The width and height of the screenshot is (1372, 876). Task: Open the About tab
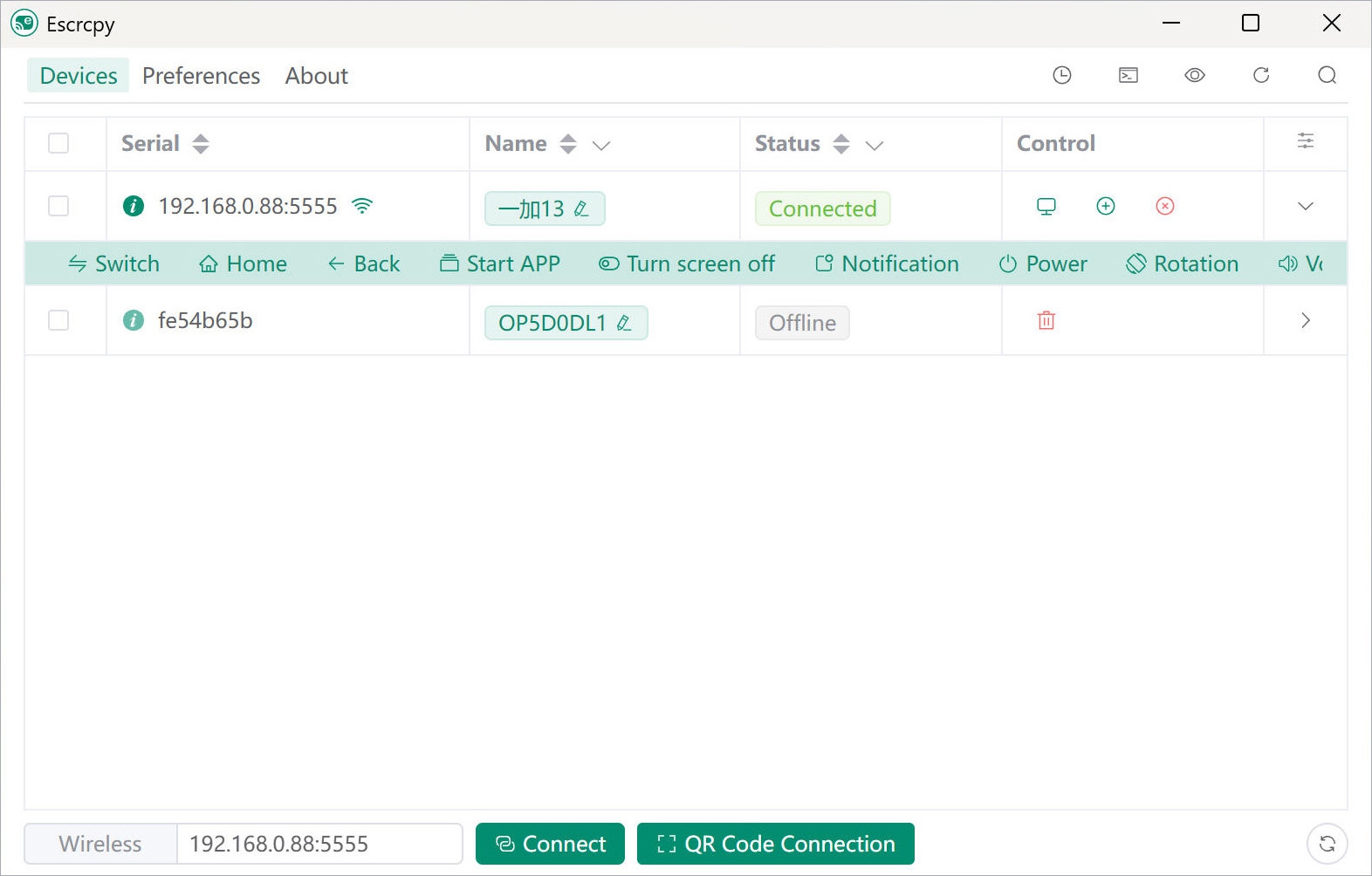tap(317, 76)
